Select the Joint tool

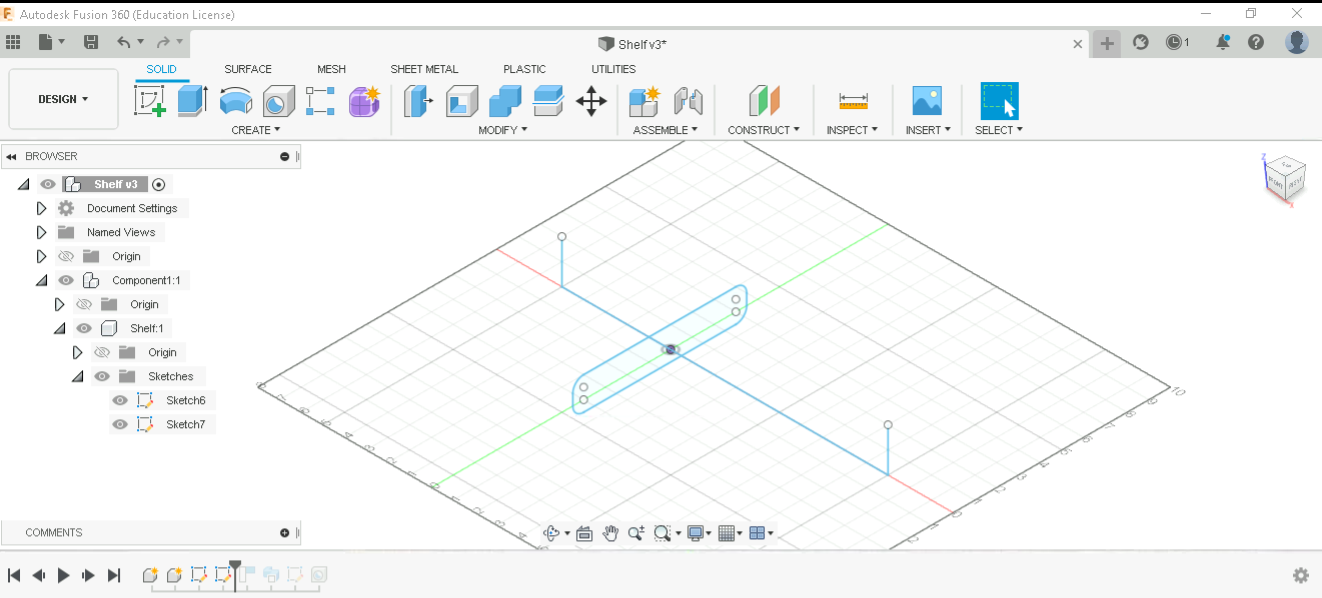(688, 101)
